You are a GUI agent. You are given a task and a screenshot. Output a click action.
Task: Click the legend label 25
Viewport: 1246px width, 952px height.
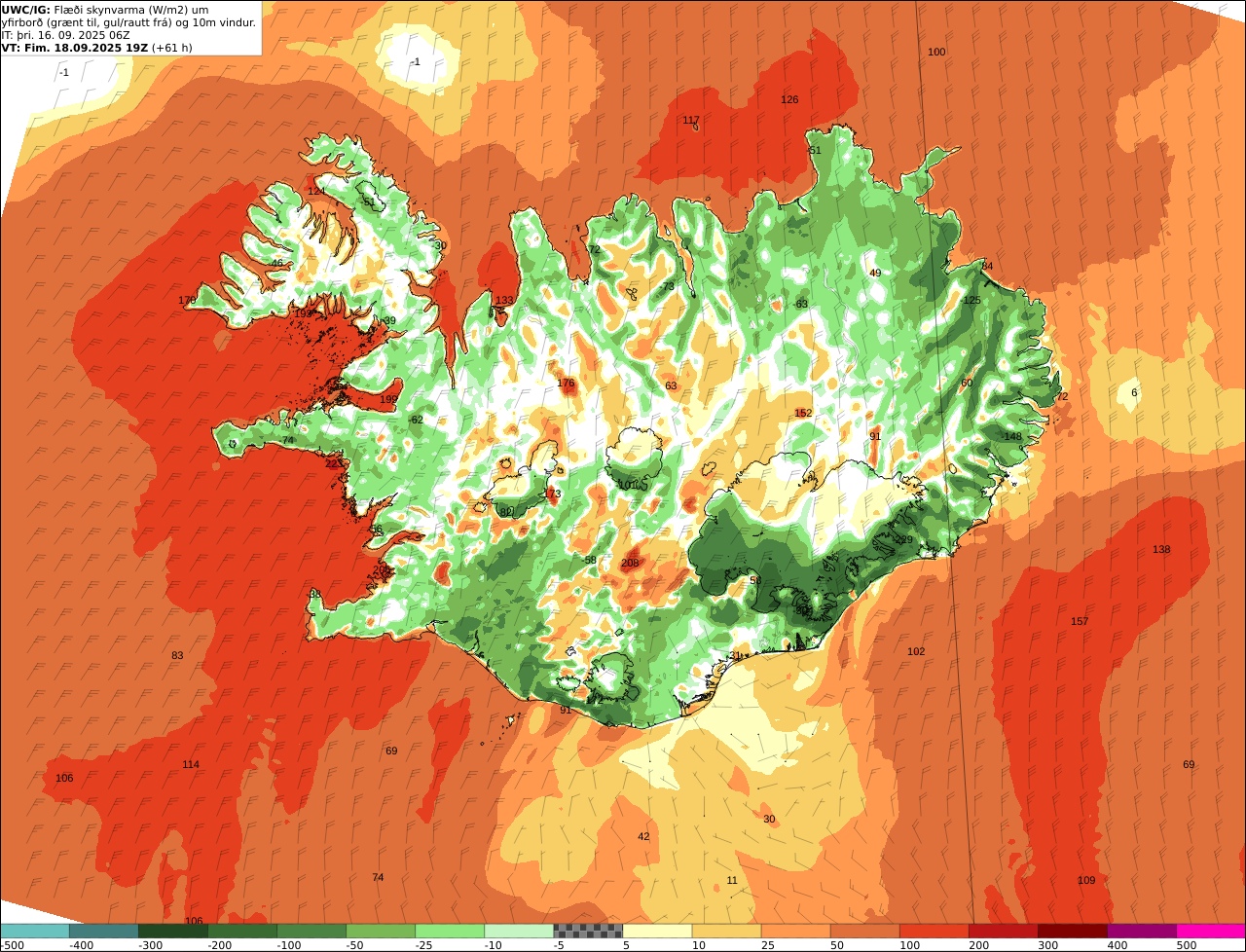tap(768, 945)
